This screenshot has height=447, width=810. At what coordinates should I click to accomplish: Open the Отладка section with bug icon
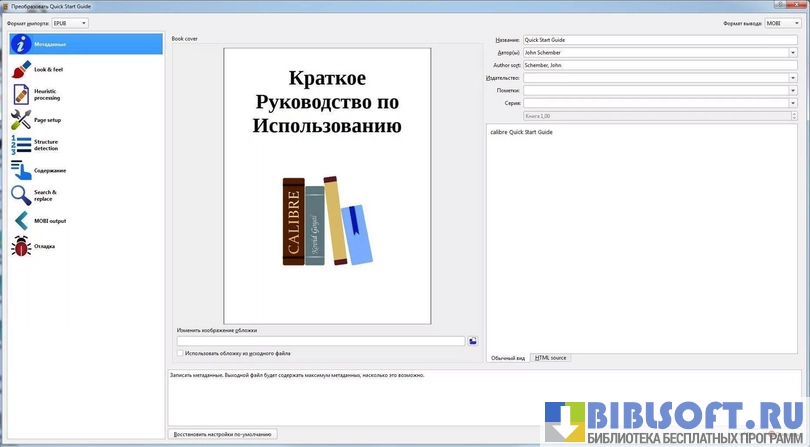click(x=85, y=245)
